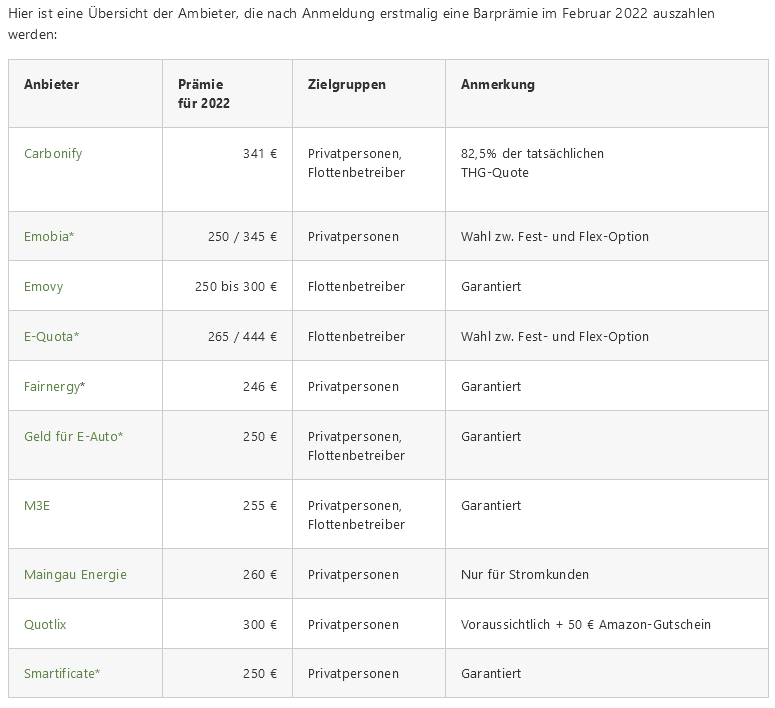775x708 pixels.
Task: Select the Prämie für 2022 column header
Action: tap(203, 94)
